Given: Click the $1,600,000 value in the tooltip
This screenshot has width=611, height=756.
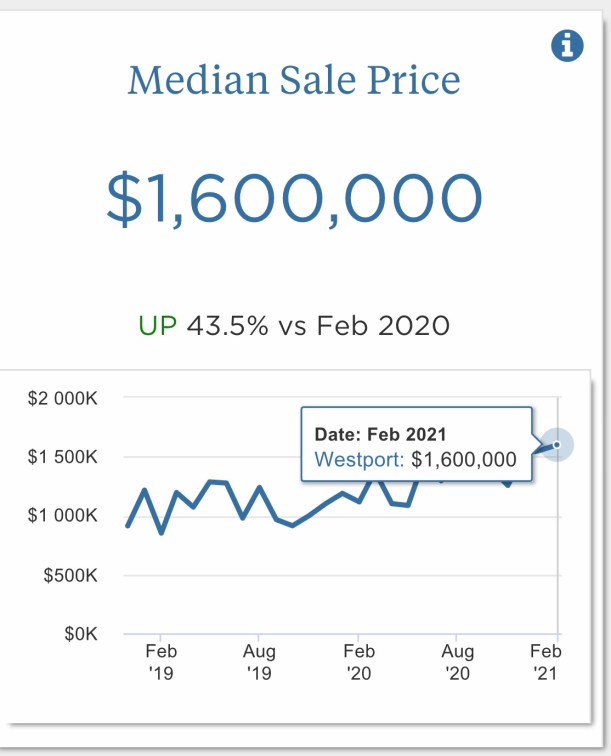Looking at the screenshot, I should click(x=464, y=460).
